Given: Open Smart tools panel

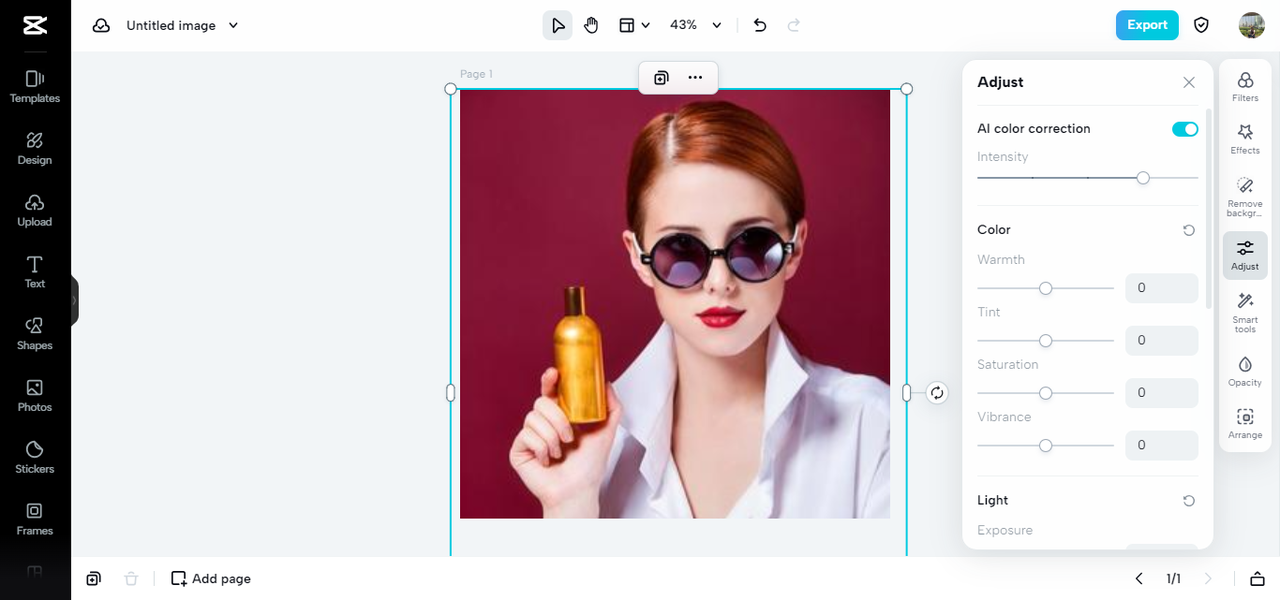Looking at the screenshot, I should 1245,312.
